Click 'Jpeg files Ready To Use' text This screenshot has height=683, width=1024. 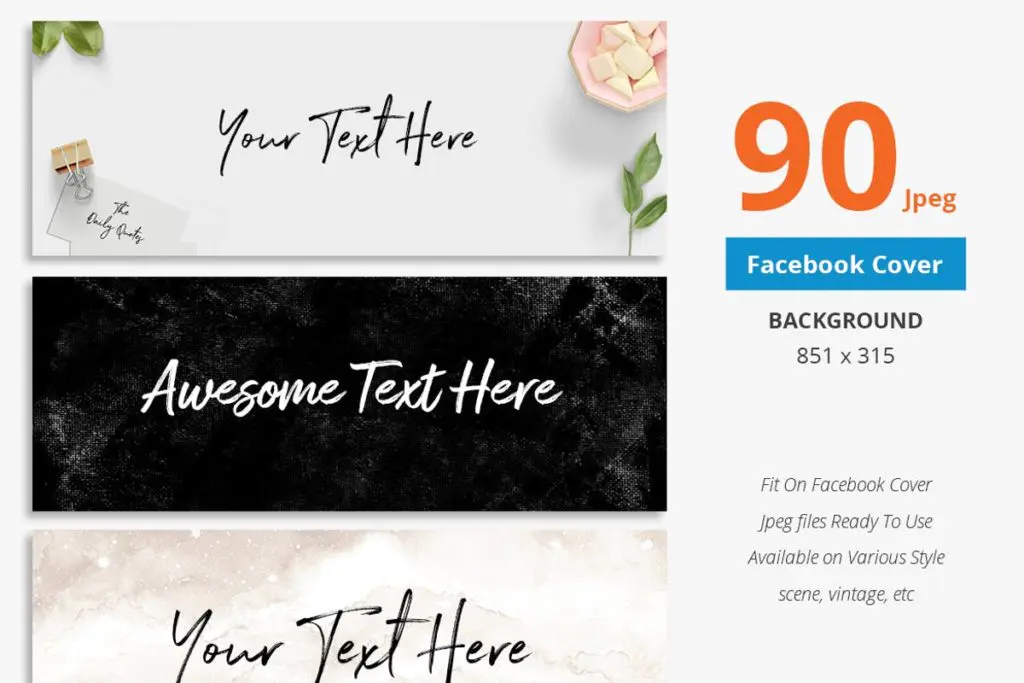point(846,521)
